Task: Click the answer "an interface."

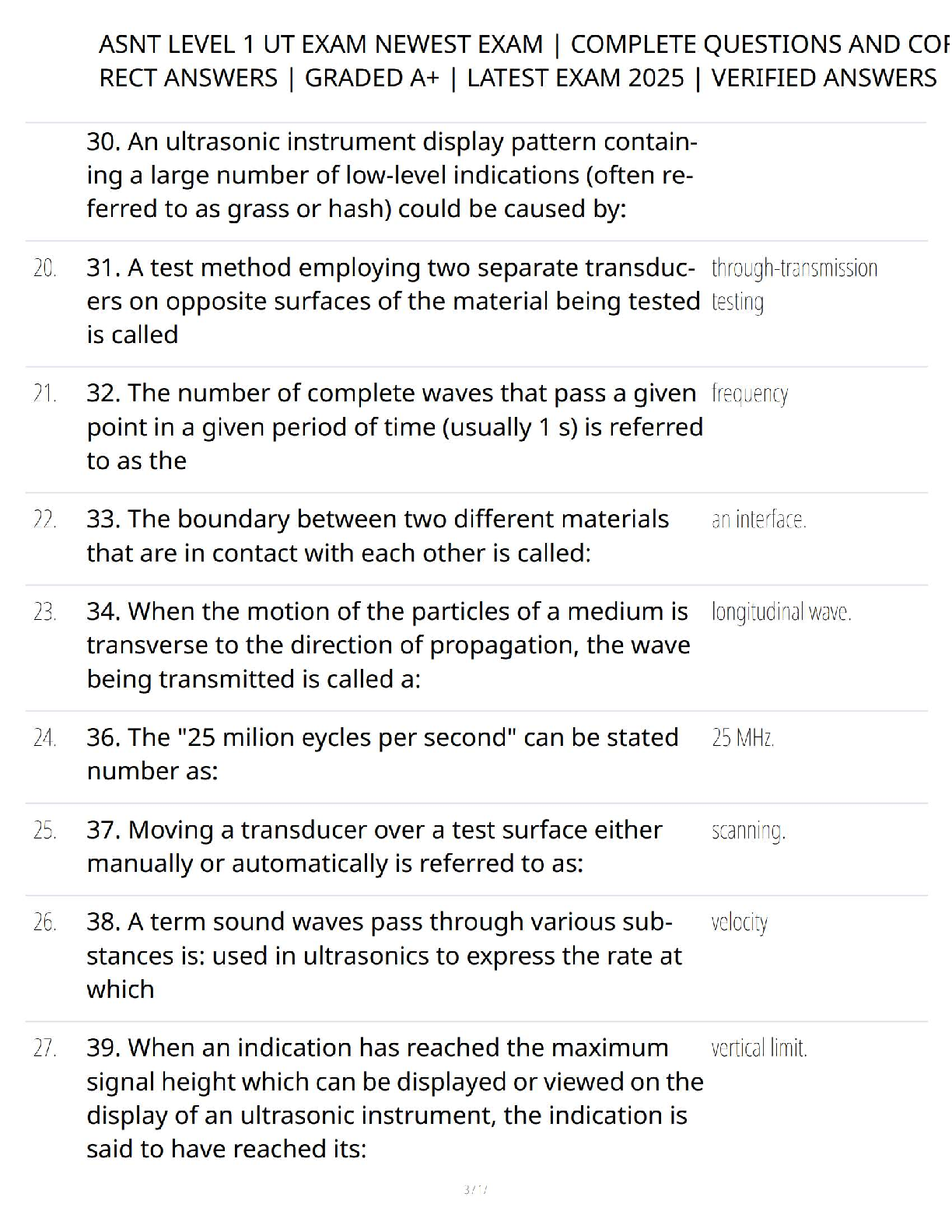Action: pyautogui.click(x=758, y=520)
